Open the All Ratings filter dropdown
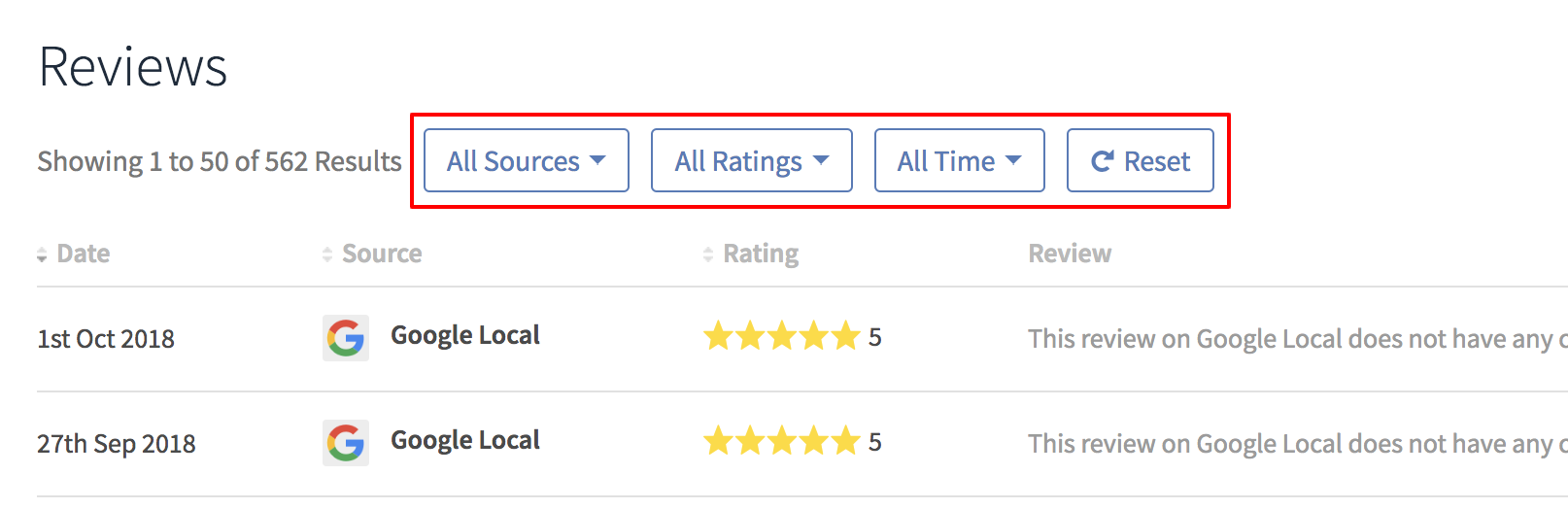The width and height of the screenshot is (1568, 509). [752, 160]
